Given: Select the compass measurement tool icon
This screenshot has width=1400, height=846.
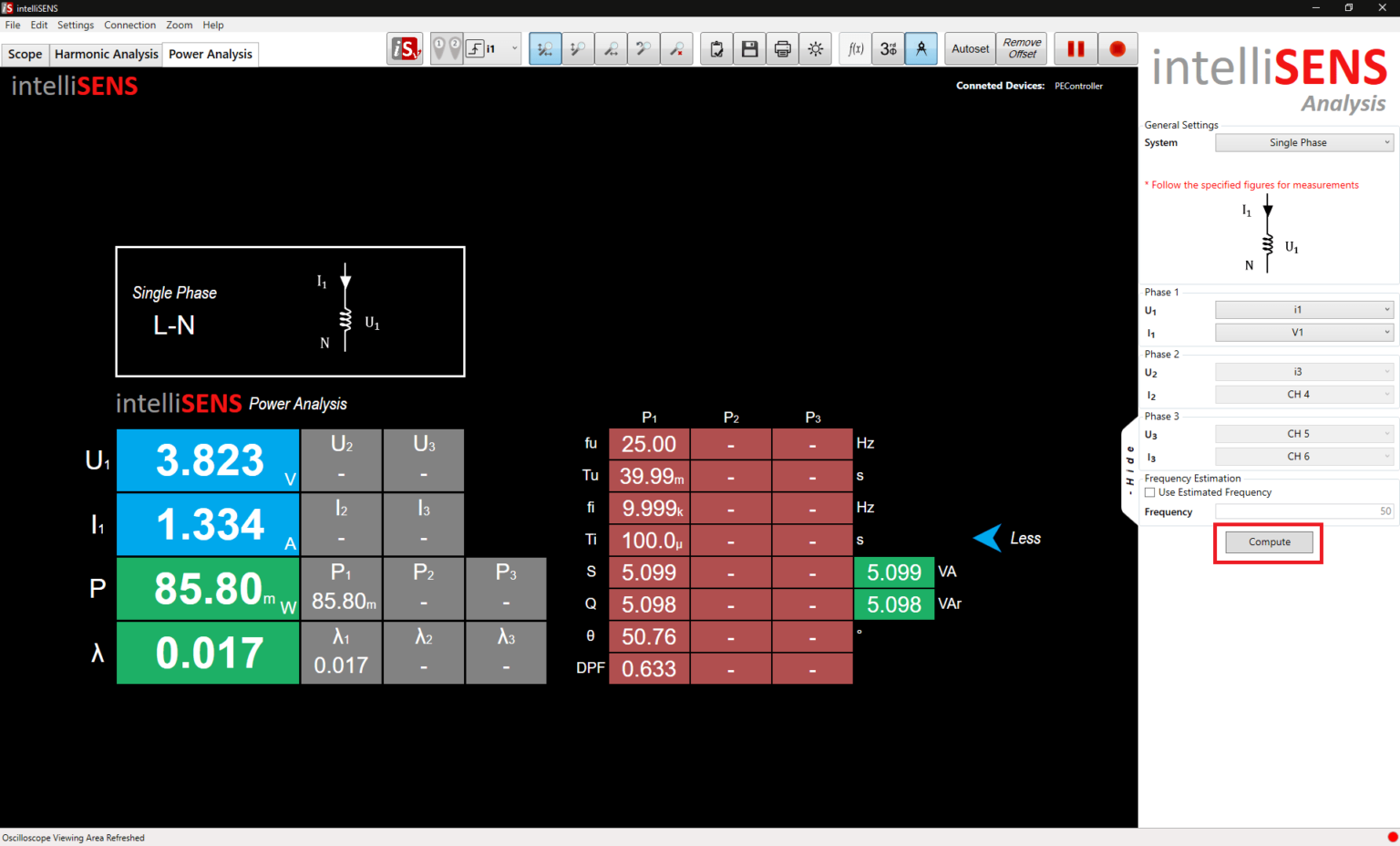Looking at the screenshot, I should [x=921, y=48].
